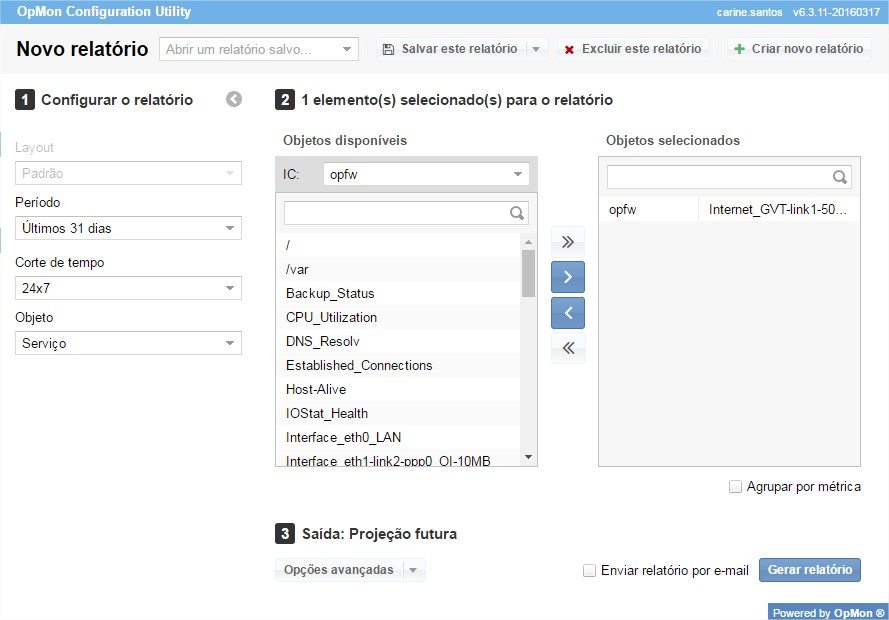Open the IC opfw combo box

tap(426, 174)
